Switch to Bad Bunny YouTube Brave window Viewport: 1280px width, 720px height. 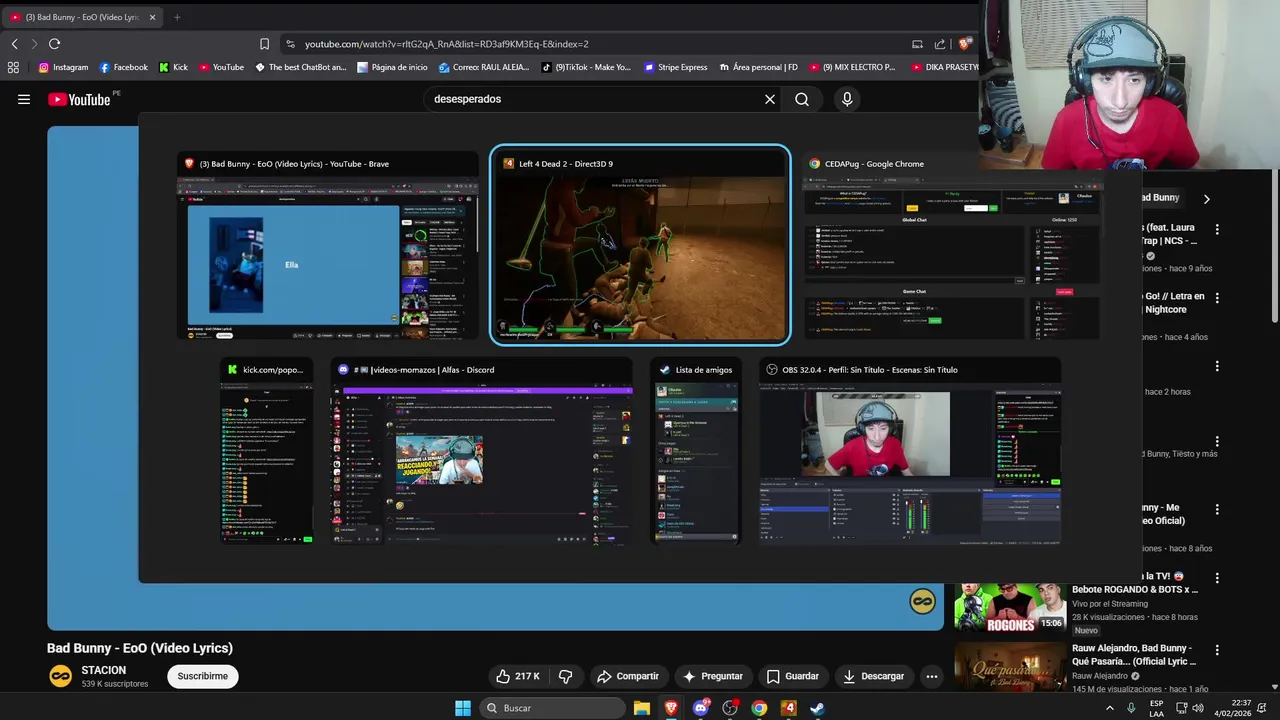click(x=328, y=245)
